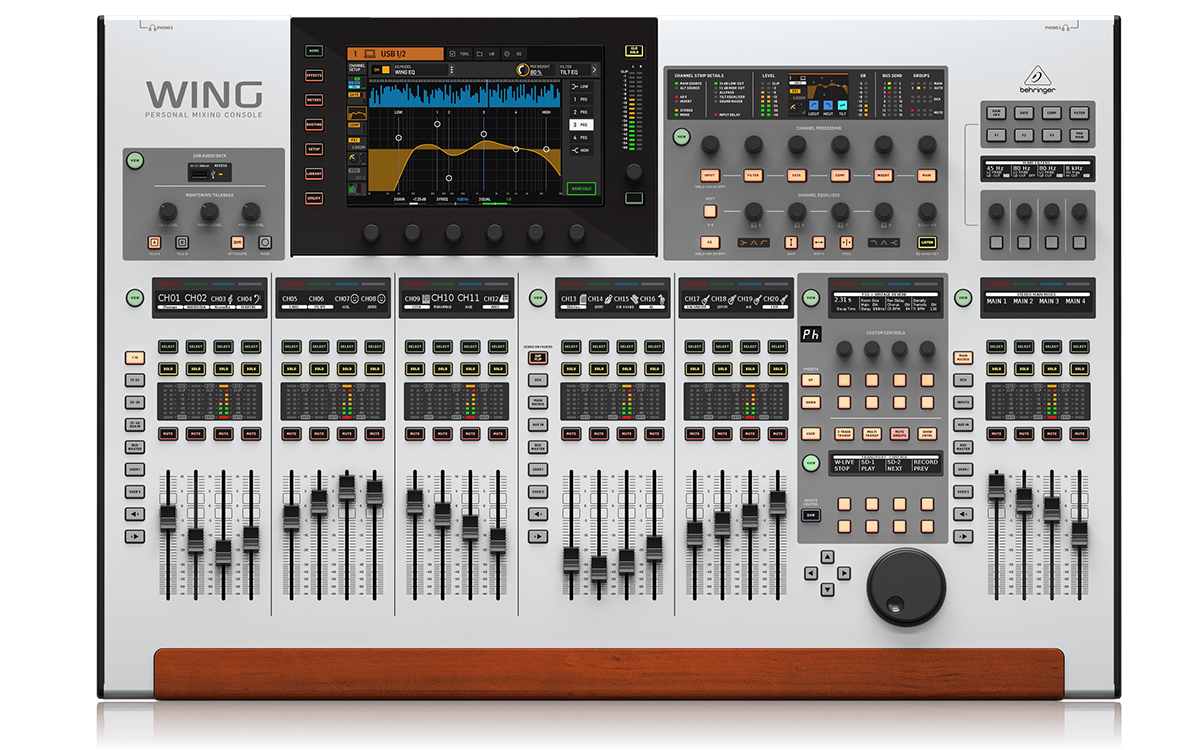
Task: Open the SETUP screen
Action: [x=314, y=149]
